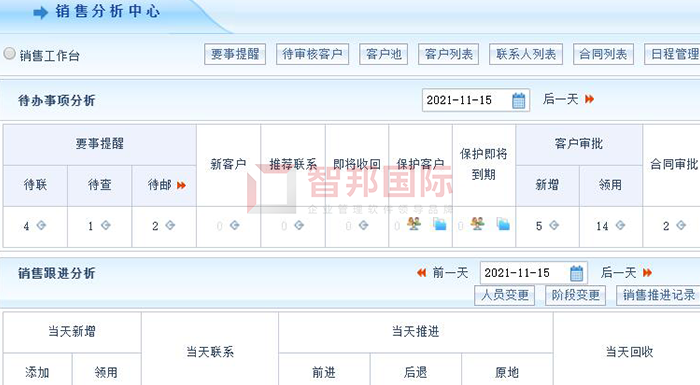Open the 要事提醒 tab button
The height and width of the screenshot is (385, 700).
[235, 54]
